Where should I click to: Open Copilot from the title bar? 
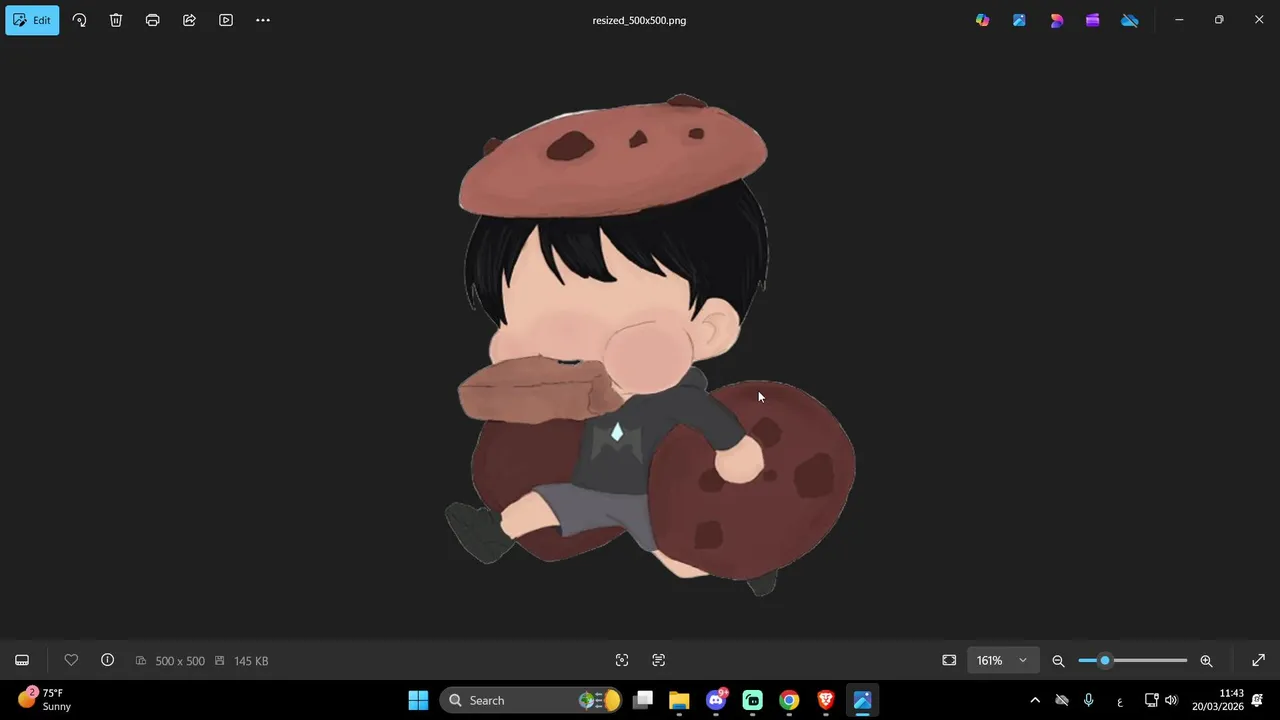click(x=982, y=20)
